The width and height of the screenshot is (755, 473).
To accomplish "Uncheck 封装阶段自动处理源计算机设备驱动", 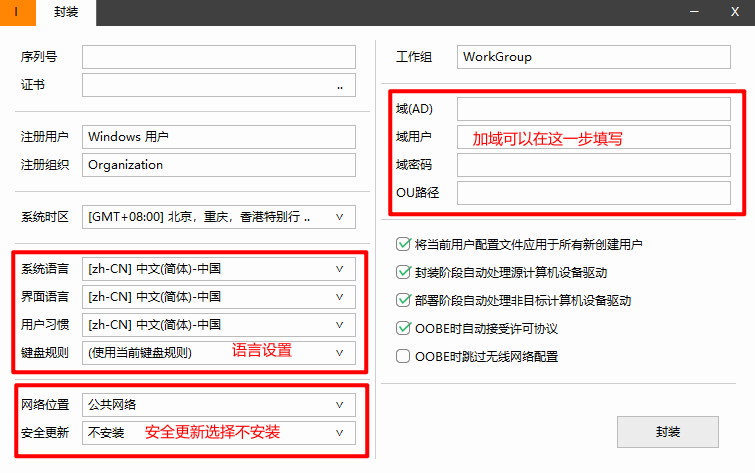I will pyautogui.click(x=404, y=272).
